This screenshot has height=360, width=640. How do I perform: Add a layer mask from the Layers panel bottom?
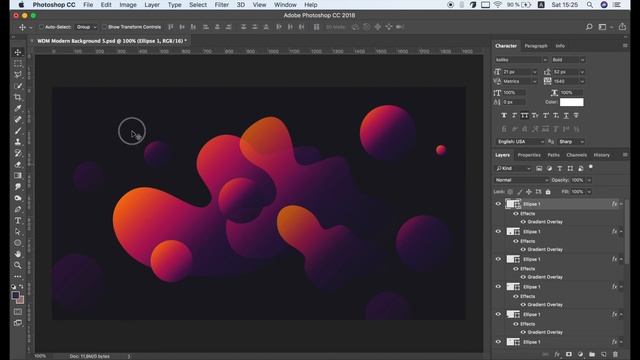point(569,354)
